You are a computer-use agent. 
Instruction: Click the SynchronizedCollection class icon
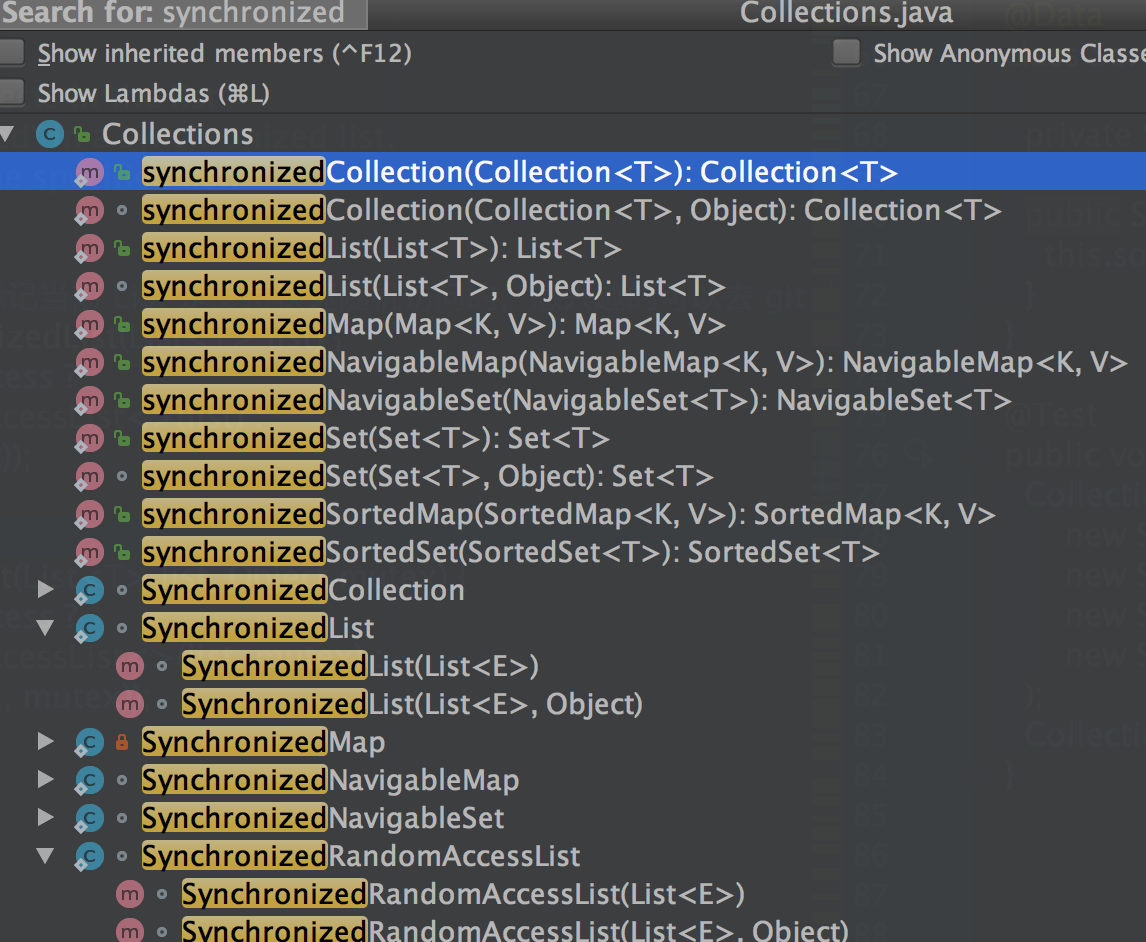89,591
